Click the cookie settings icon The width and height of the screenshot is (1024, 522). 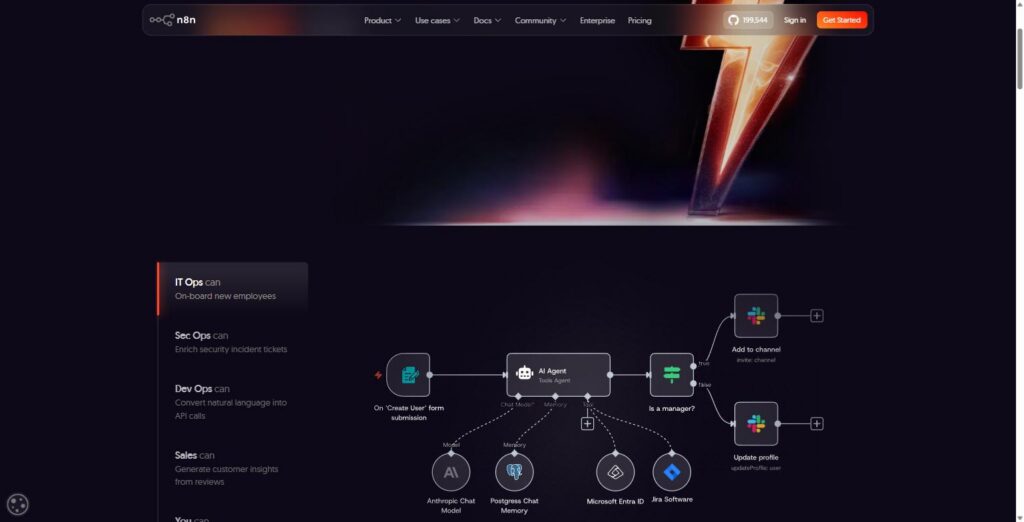pos(18,504)
